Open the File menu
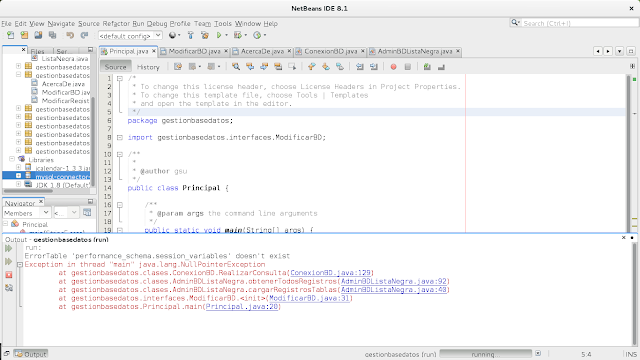Screen dimensions: 640x360 coord(6,23)
